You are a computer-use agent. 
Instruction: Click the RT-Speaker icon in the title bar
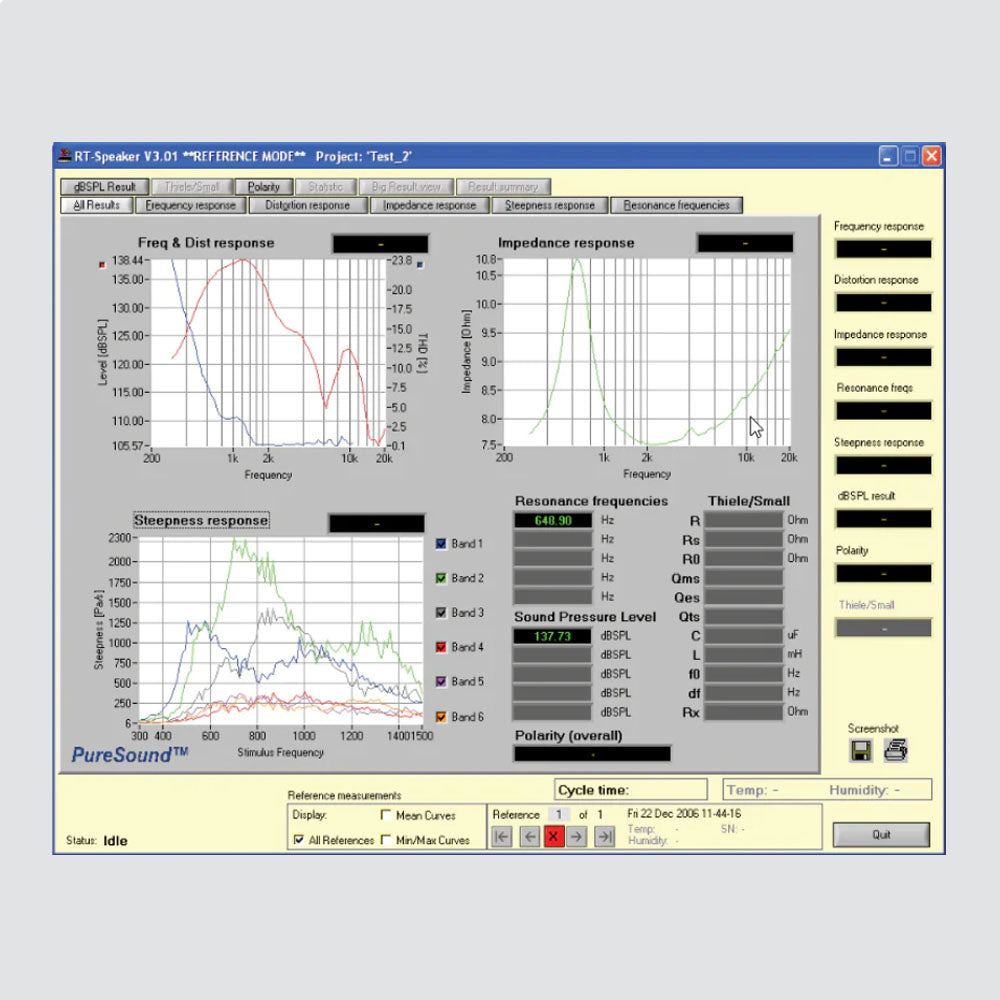click(63, 155)
